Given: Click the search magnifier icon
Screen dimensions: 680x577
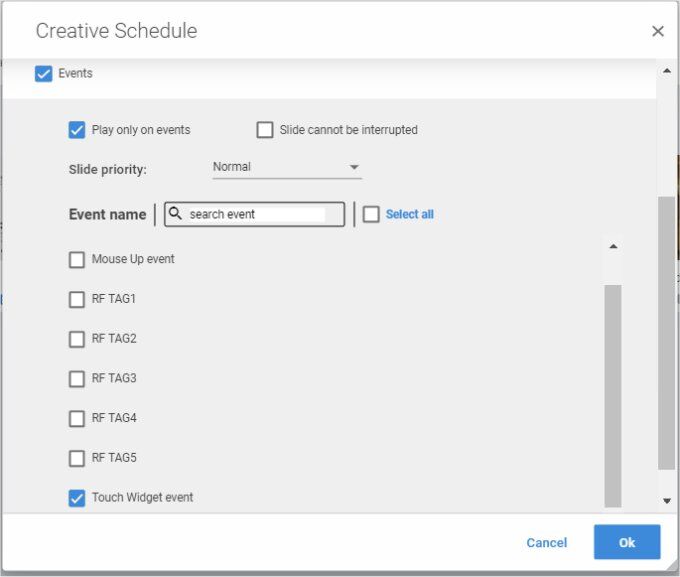Looking at the screenshot, I should pos(175,214).
